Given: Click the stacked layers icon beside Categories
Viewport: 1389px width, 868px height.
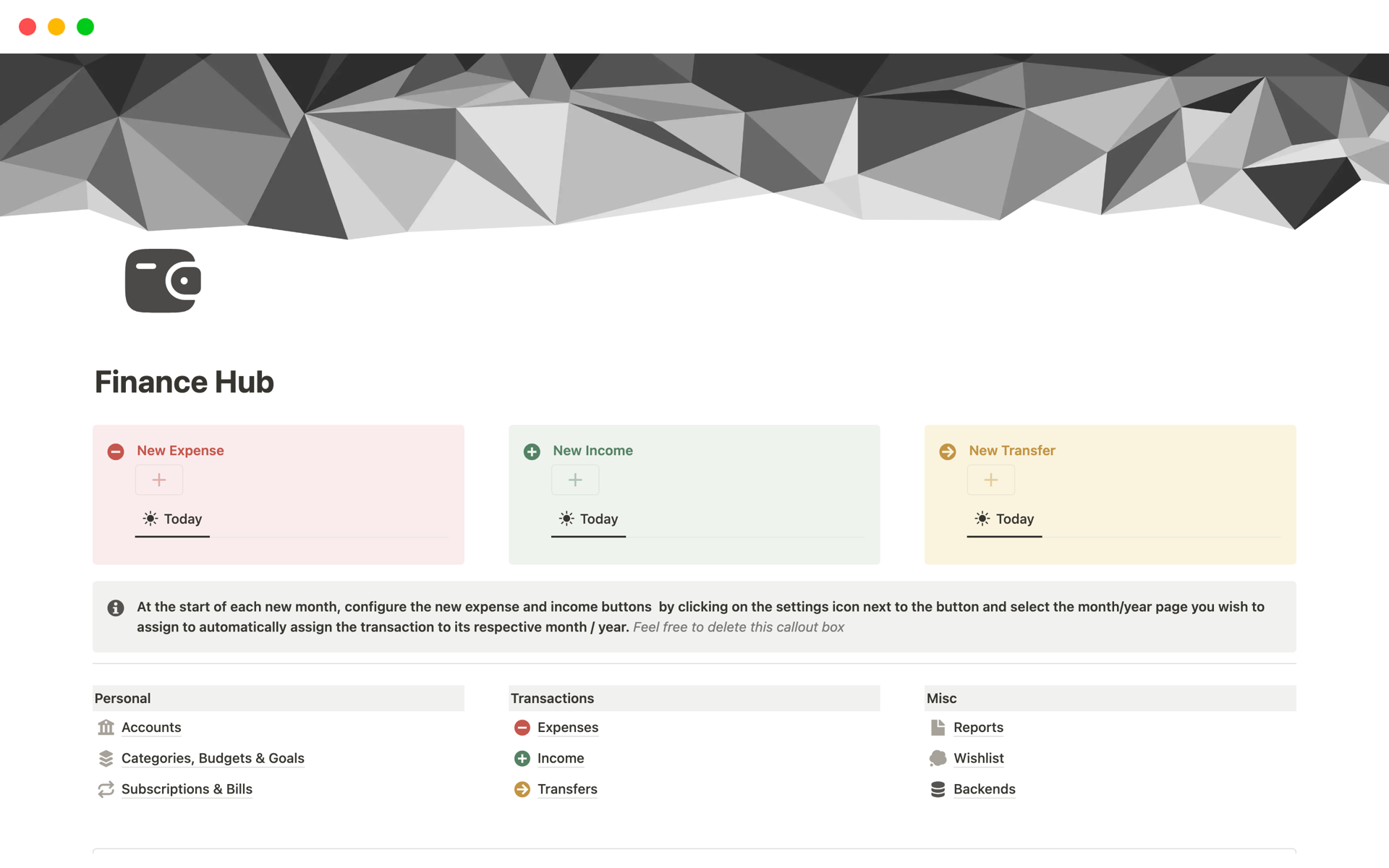Looking at the screenshot, I should coord(106,758).
